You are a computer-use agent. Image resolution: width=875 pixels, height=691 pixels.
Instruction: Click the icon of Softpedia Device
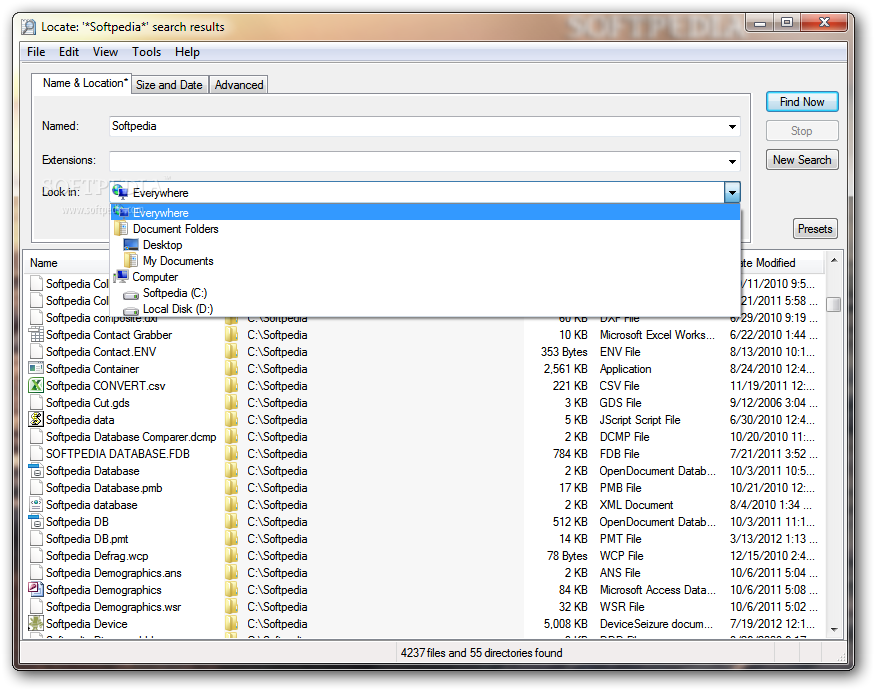[36, 623]
